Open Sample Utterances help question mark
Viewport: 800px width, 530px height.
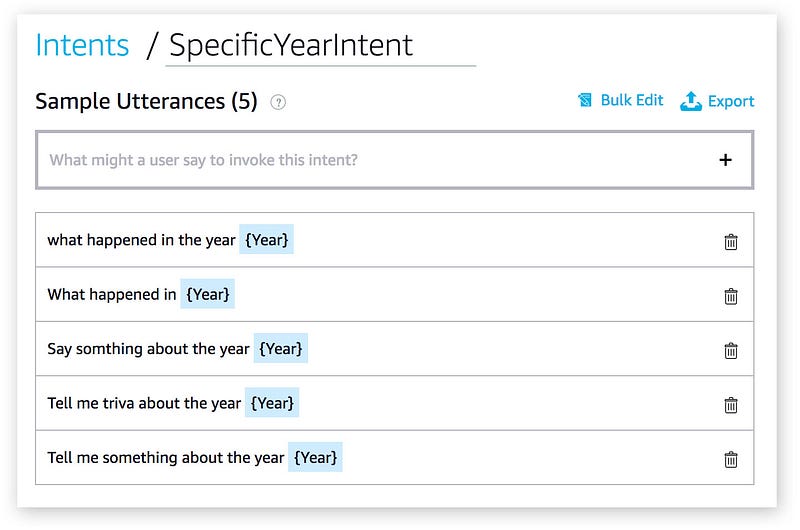click(278, 103)
